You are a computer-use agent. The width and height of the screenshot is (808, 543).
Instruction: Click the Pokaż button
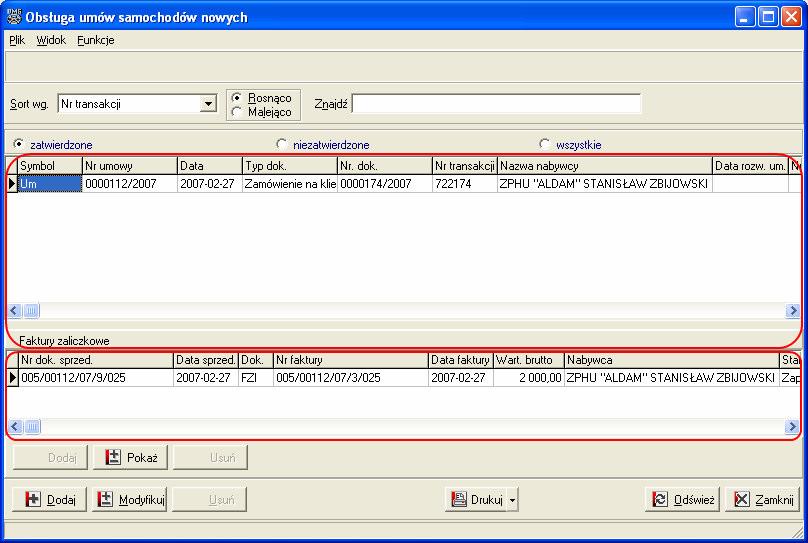[x=130, y=457]
